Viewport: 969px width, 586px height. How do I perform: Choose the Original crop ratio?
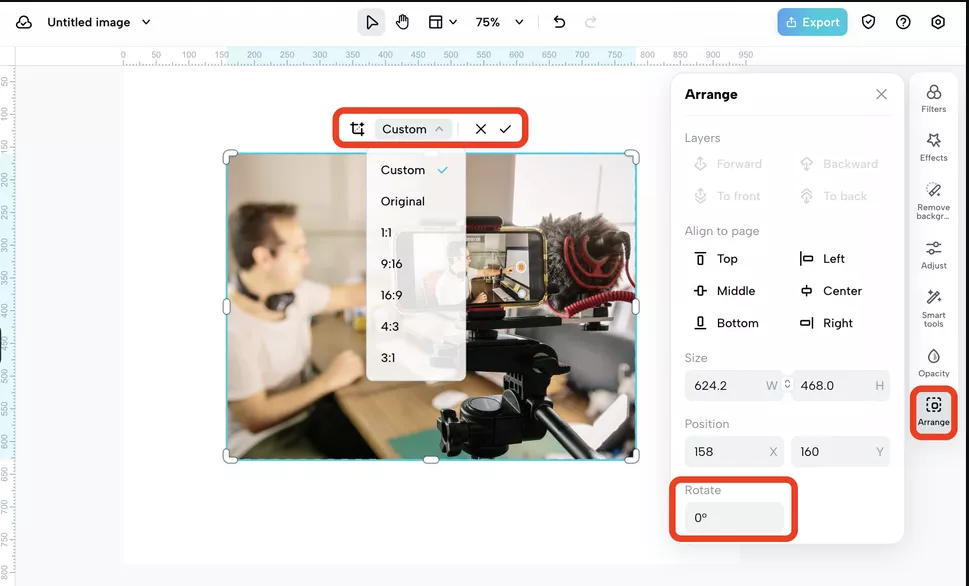pyautogui.click(x=402, y=201)
